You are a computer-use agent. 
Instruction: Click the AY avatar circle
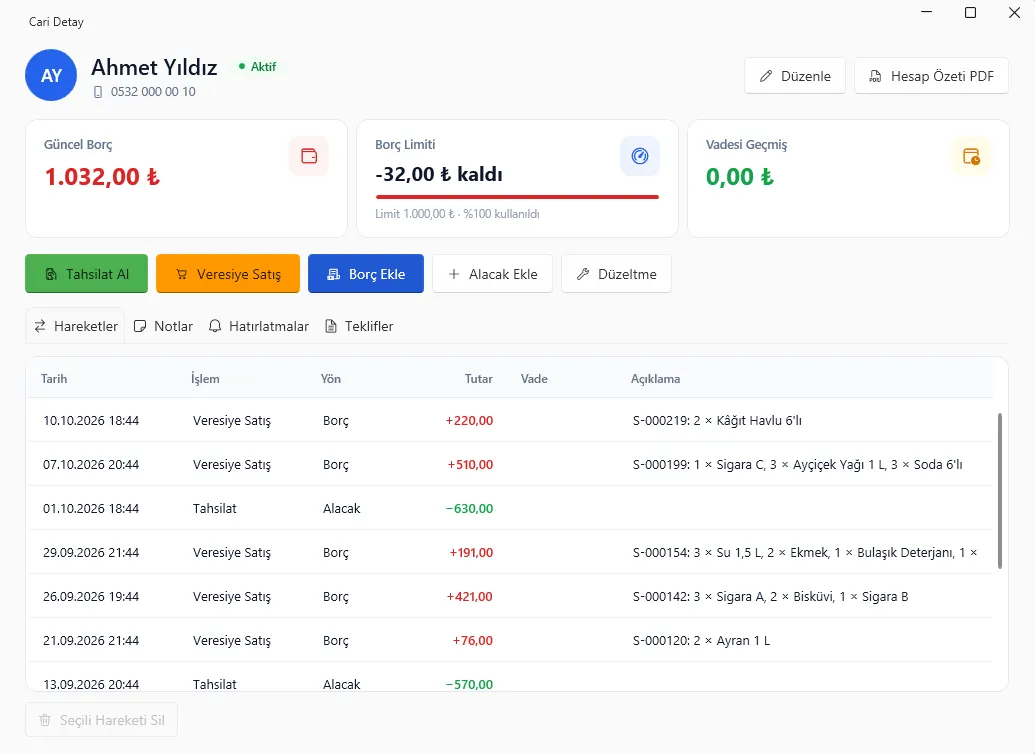(x=51, y=75)
